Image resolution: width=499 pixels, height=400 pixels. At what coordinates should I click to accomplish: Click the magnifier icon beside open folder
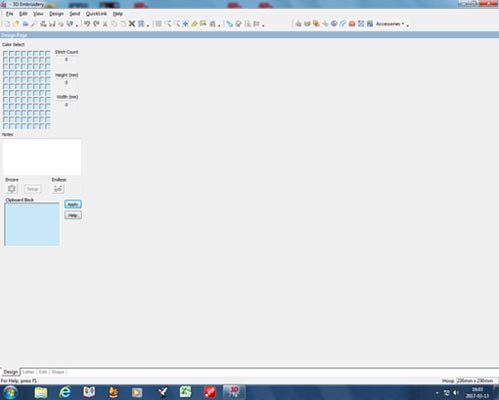tap(34, 24)
